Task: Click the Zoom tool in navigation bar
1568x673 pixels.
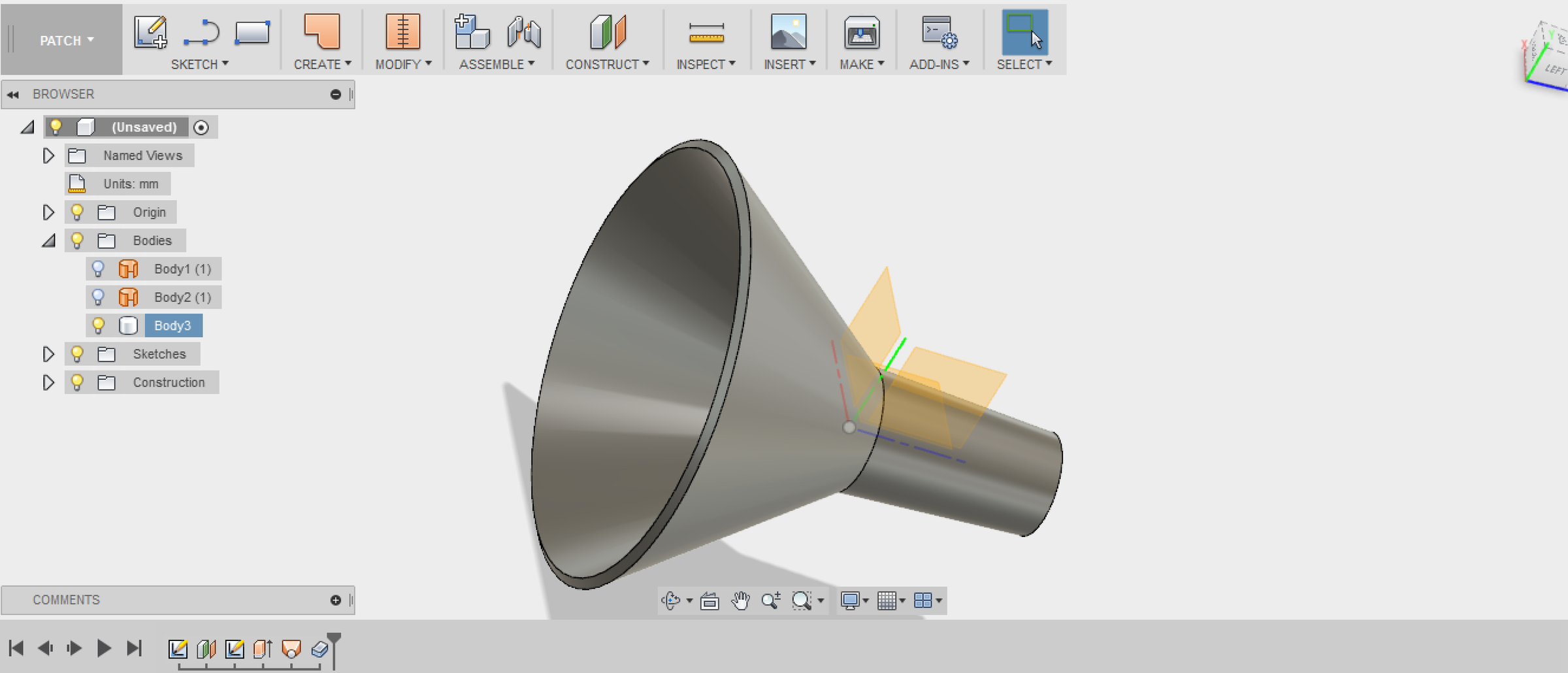Action: coord(771,600)
